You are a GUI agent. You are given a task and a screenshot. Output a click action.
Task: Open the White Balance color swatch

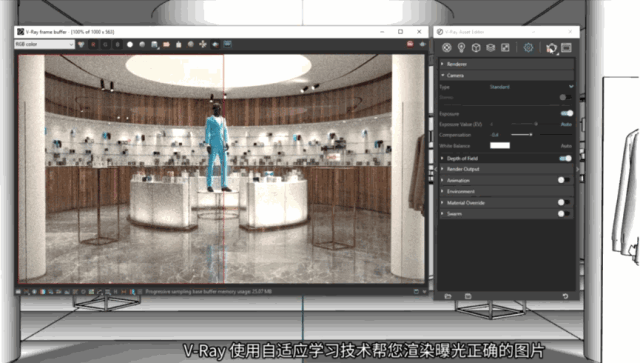[x=500, y=145]
